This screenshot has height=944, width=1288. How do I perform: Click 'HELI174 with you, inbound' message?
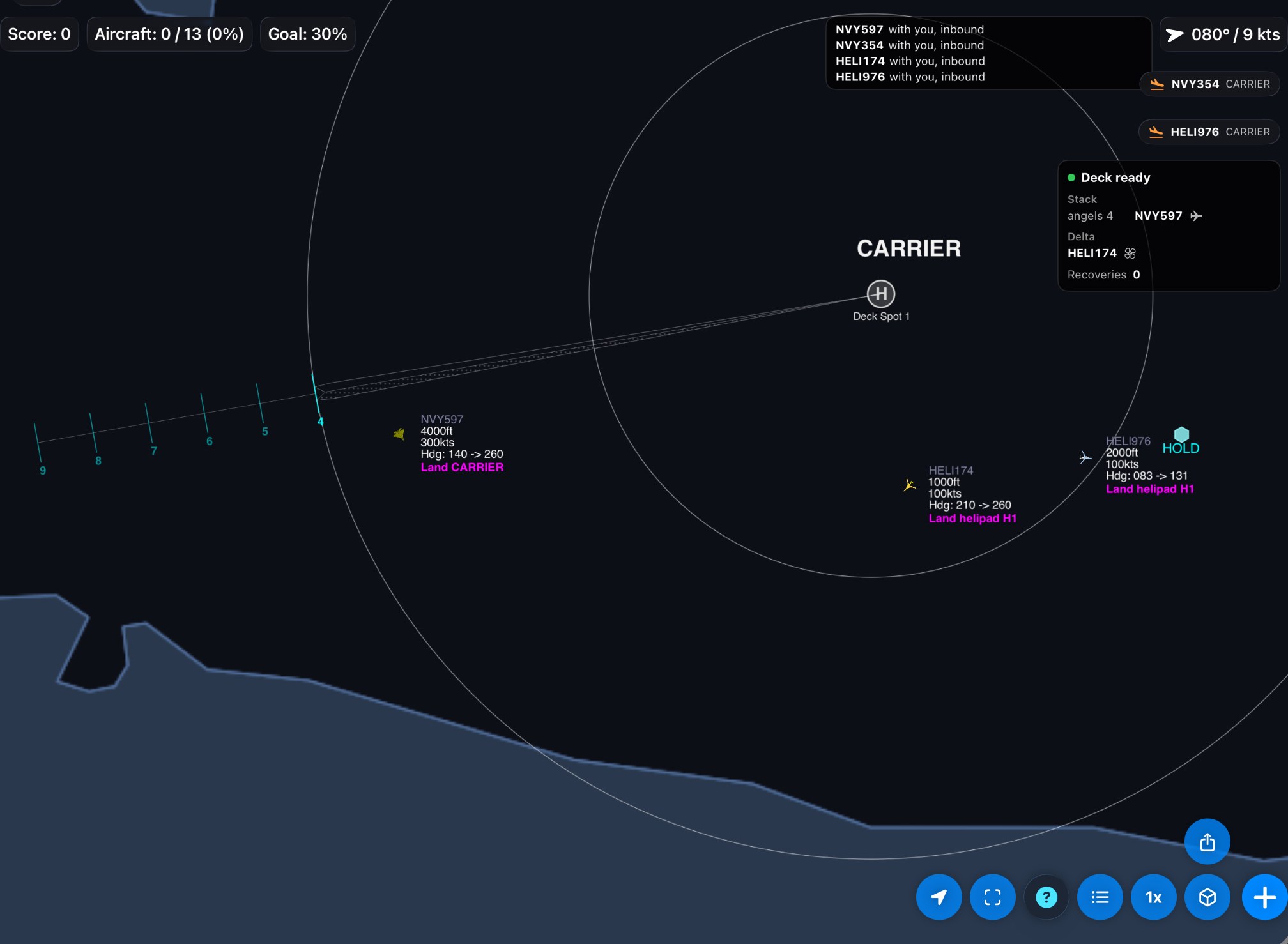coord(910,61)
